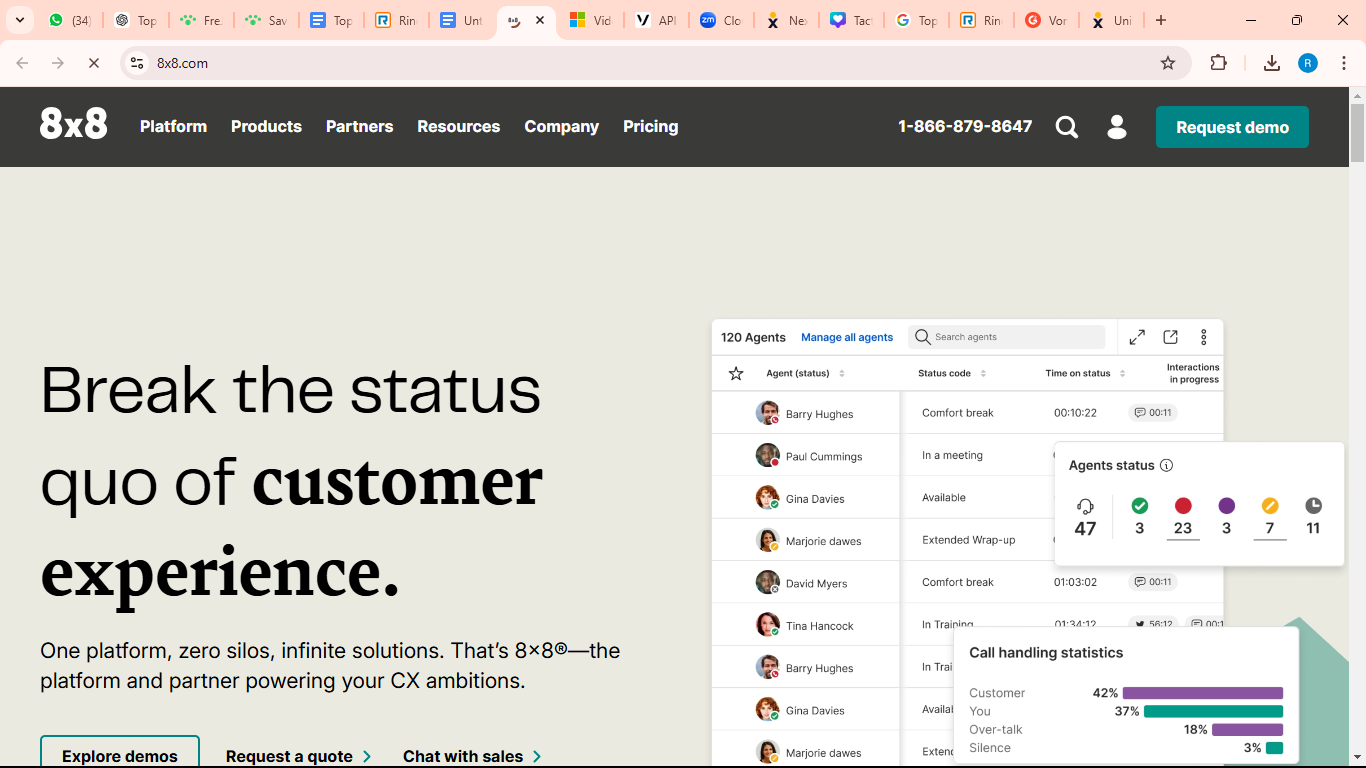Click the Request demo button

click(x=1232, y=127)
